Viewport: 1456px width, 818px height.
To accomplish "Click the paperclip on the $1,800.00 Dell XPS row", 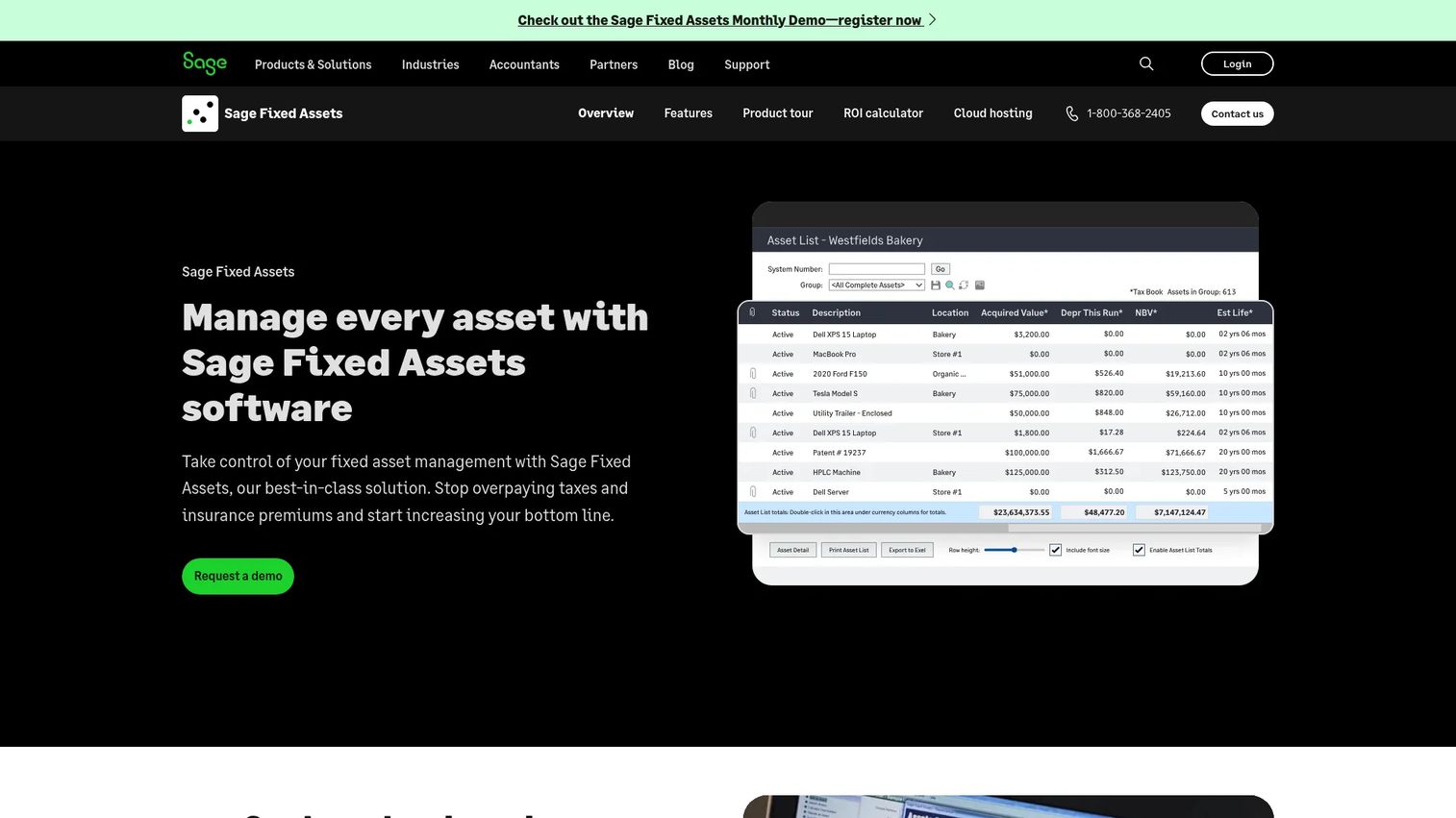I will 753,433.
